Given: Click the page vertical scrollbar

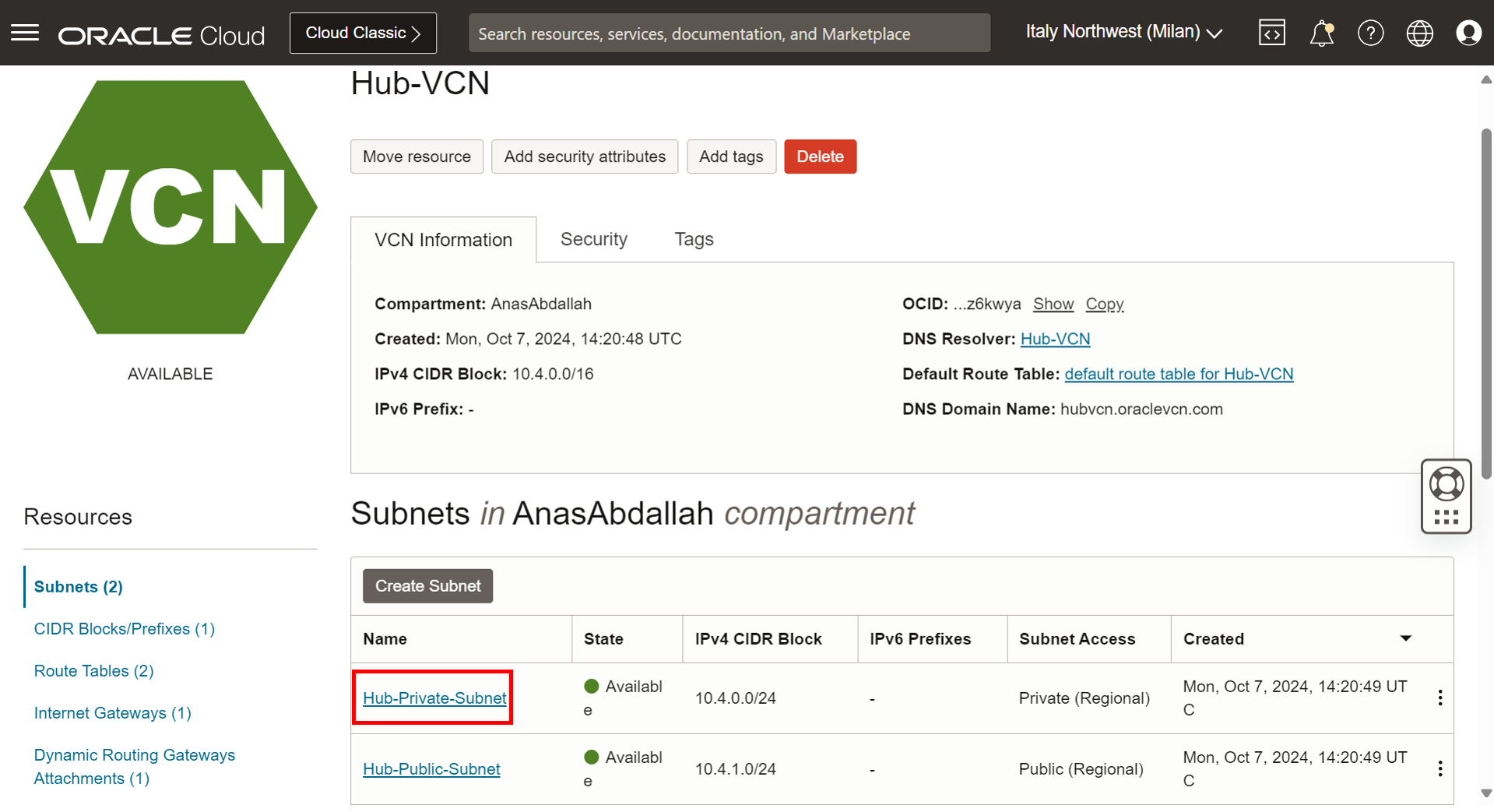Looking at the screenshot, I should pos(1486,305).
